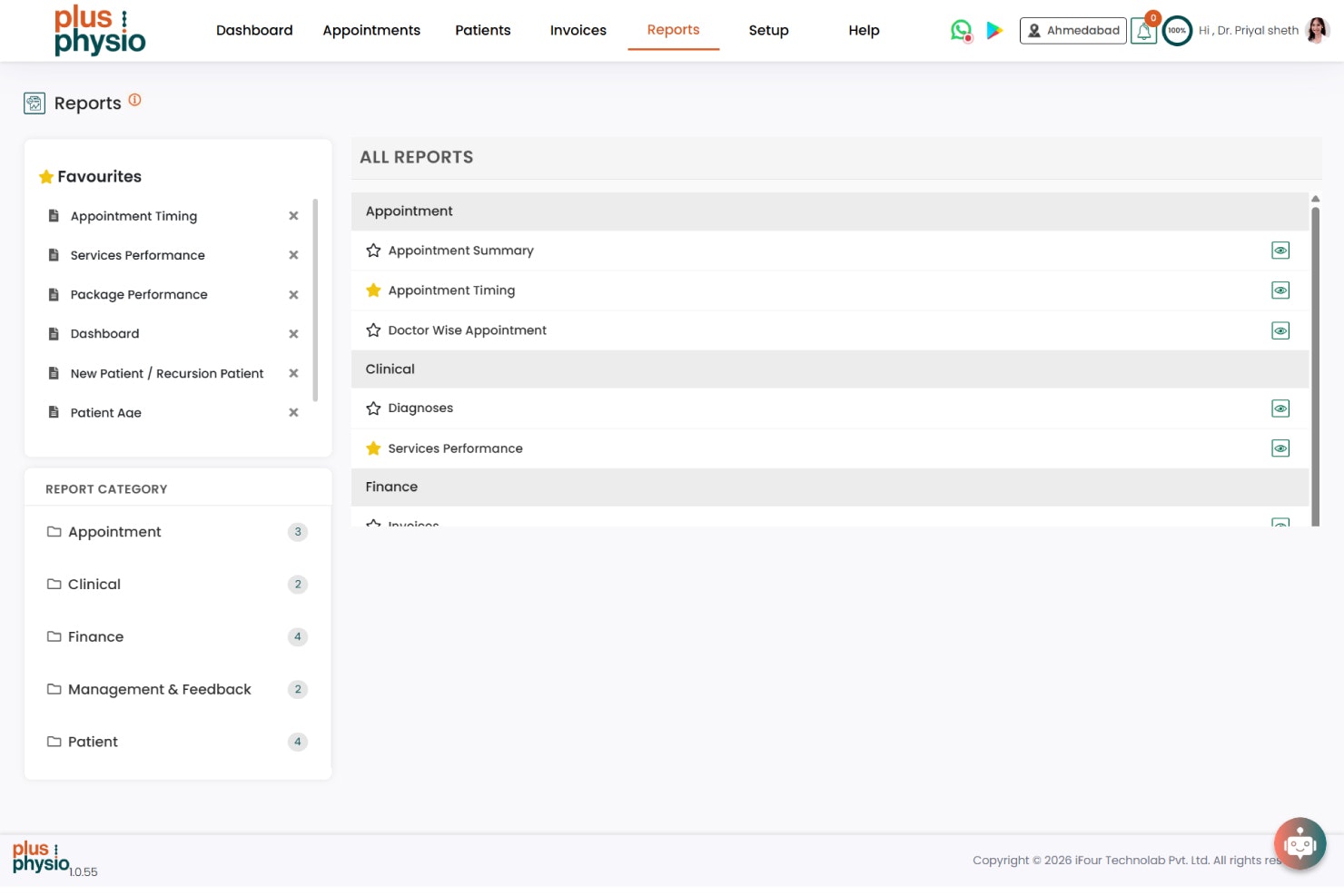Click Dr. Priyal Sheth's profile avatar

(1318, 30)
